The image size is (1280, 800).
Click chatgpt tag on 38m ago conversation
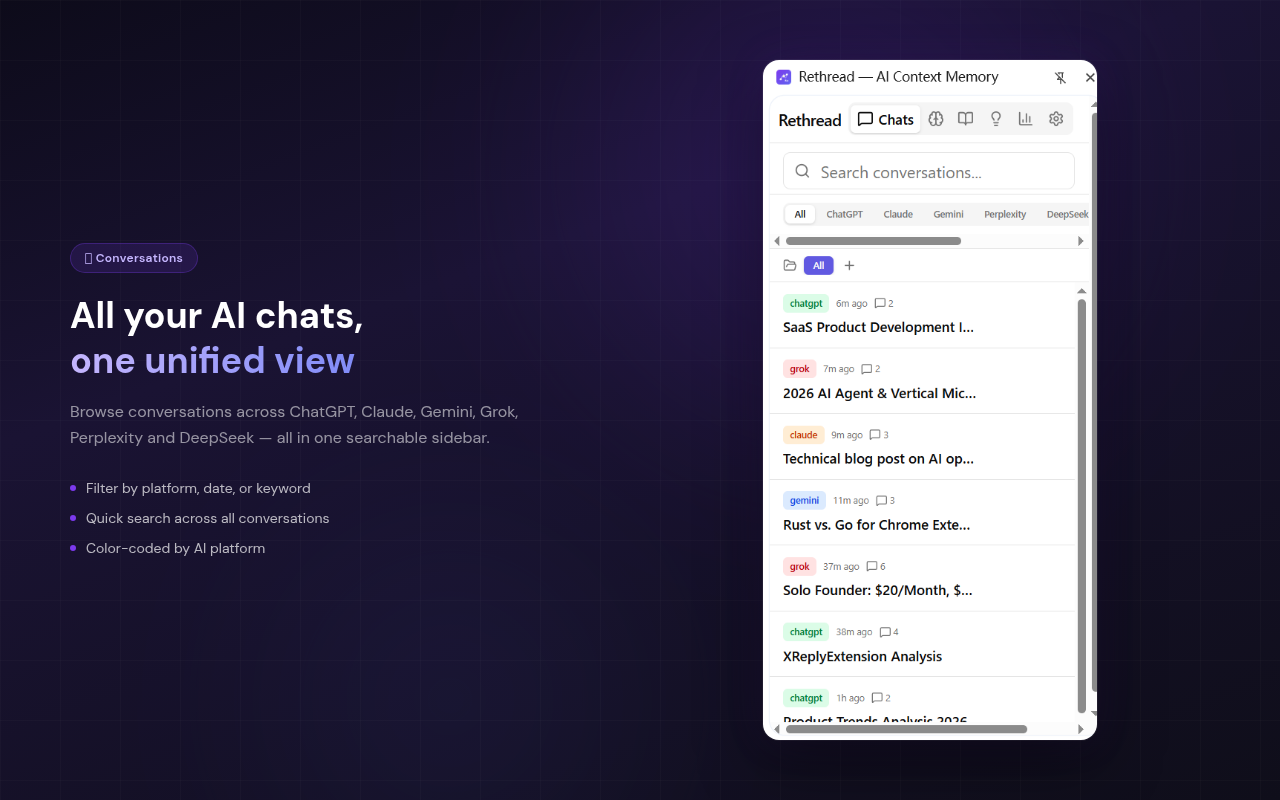pos(806,632)
